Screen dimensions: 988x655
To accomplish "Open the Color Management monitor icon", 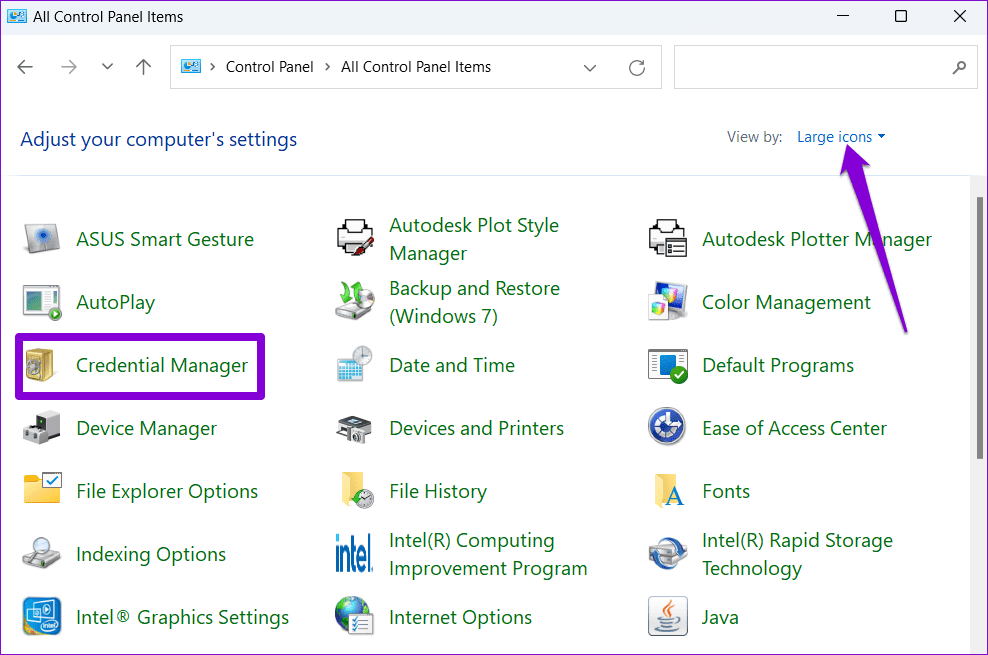I will pyautogui.click(x=667, y=301).
